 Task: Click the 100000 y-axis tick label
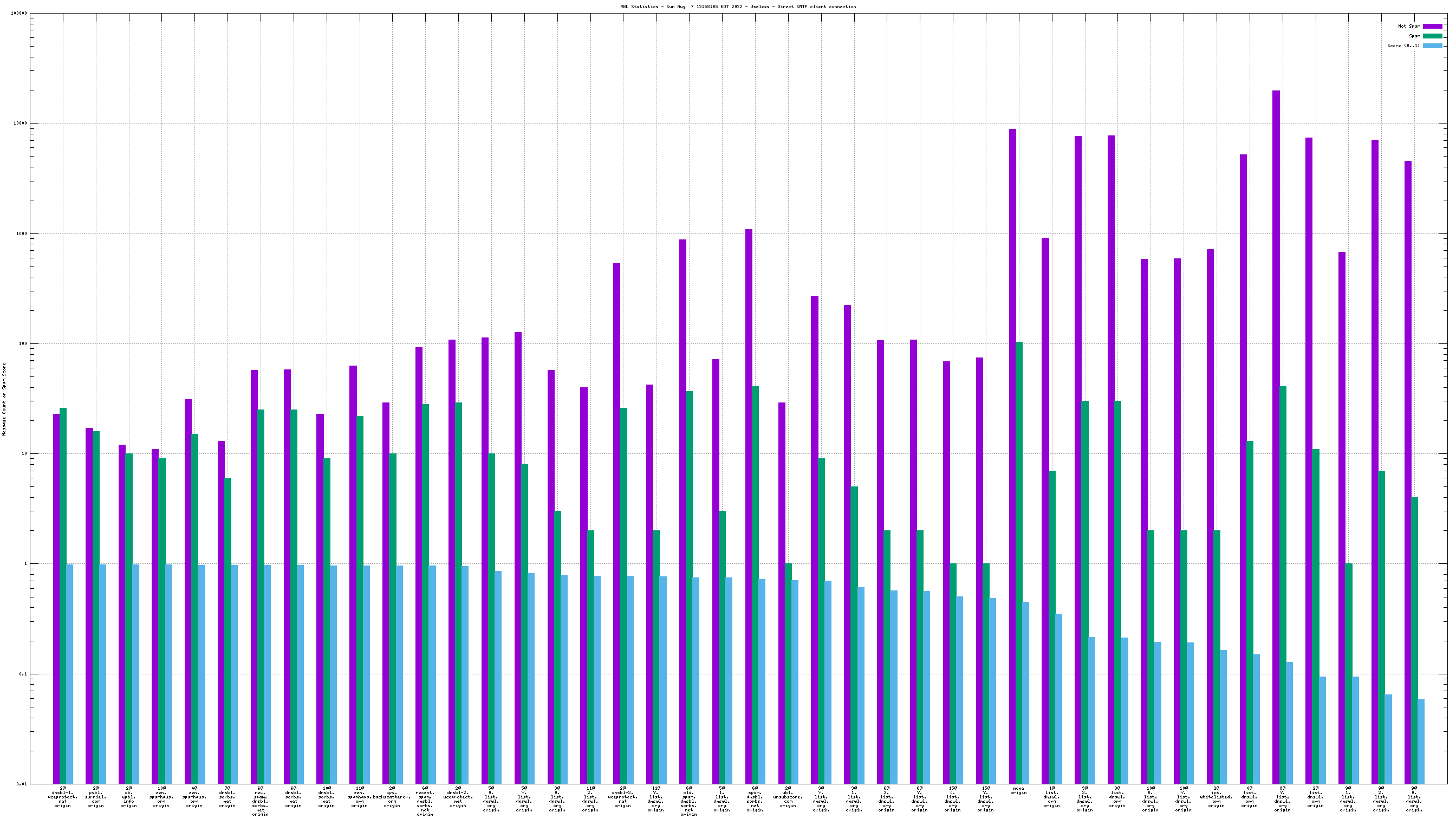pyautogui.click(x=19, y=14)
